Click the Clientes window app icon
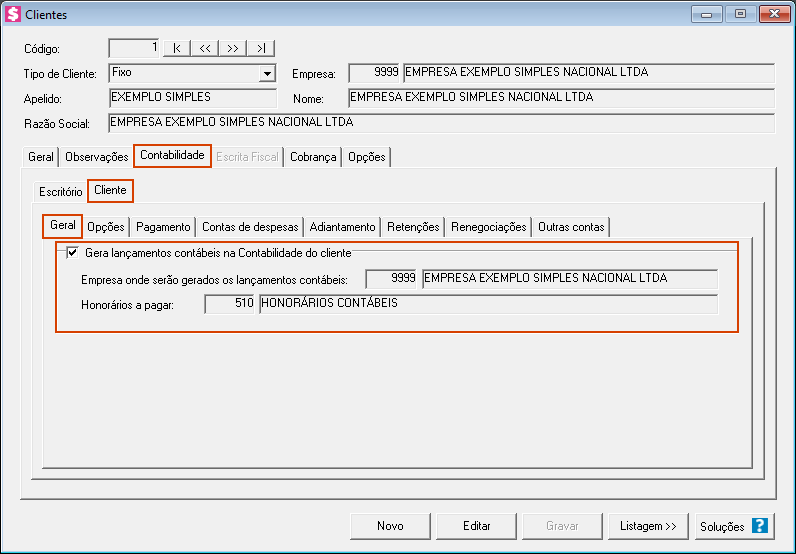This screenshot has width=796, height=554. (13, 15)
